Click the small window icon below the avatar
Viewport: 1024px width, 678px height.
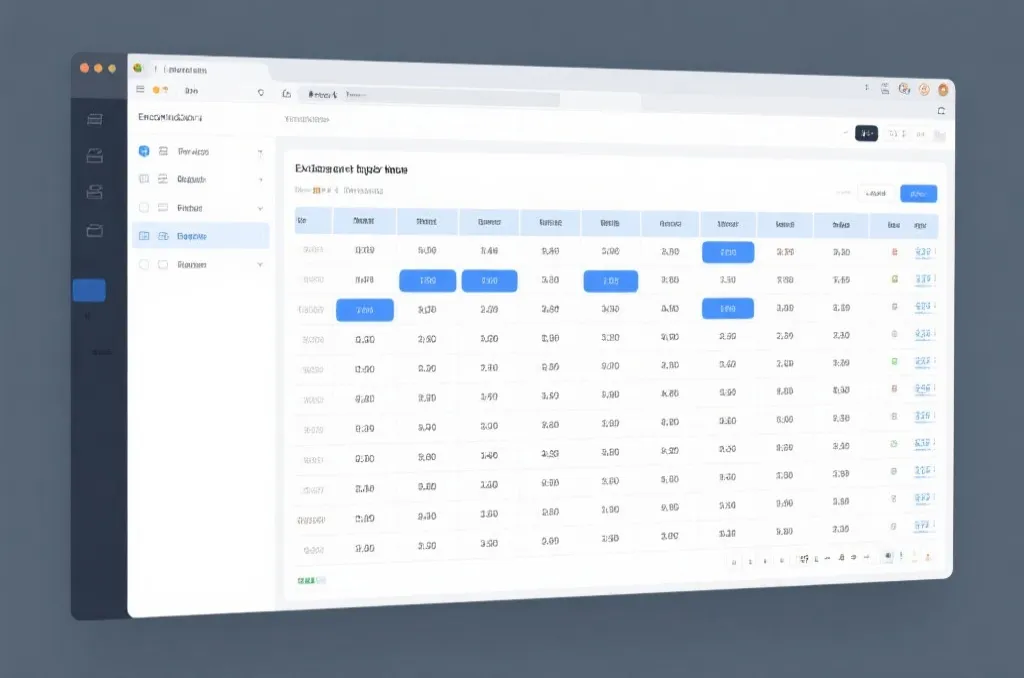click(941, 111)
